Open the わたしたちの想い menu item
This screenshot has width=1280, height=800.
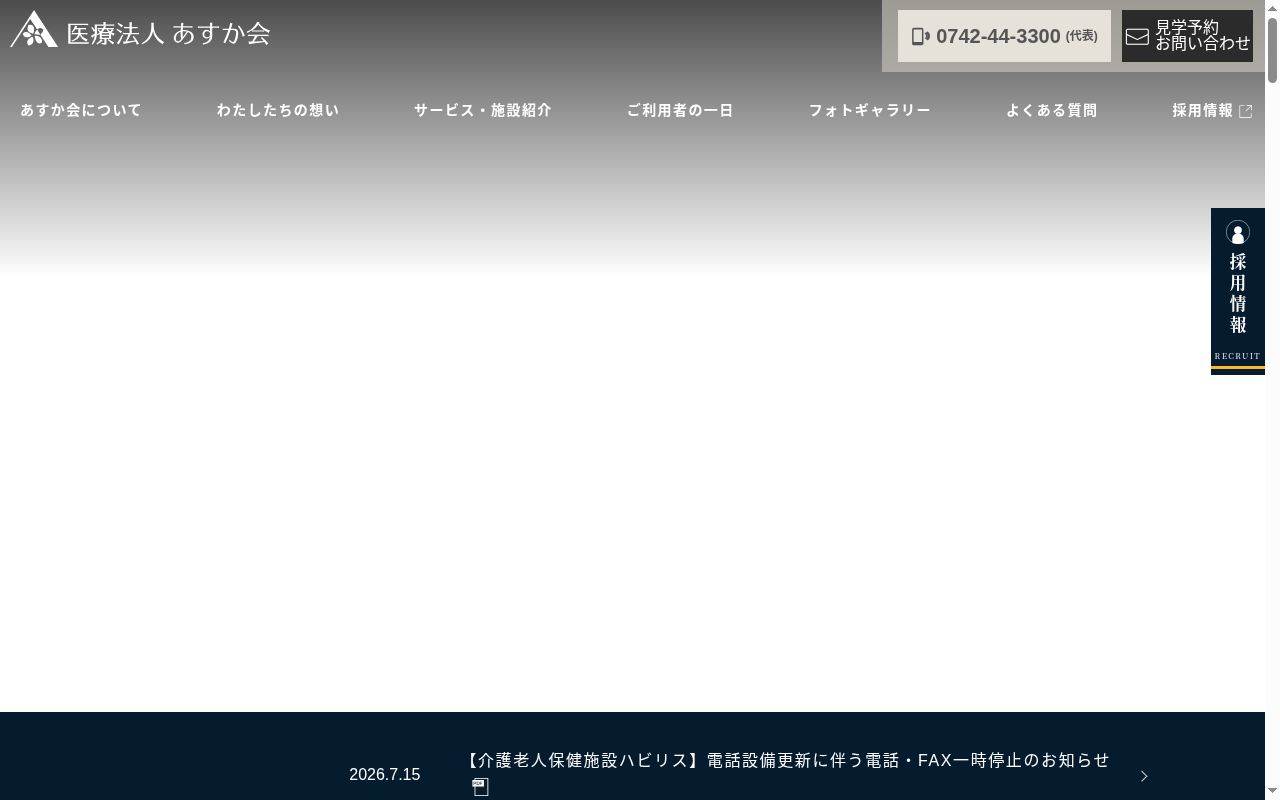click(x=278, y=110)
